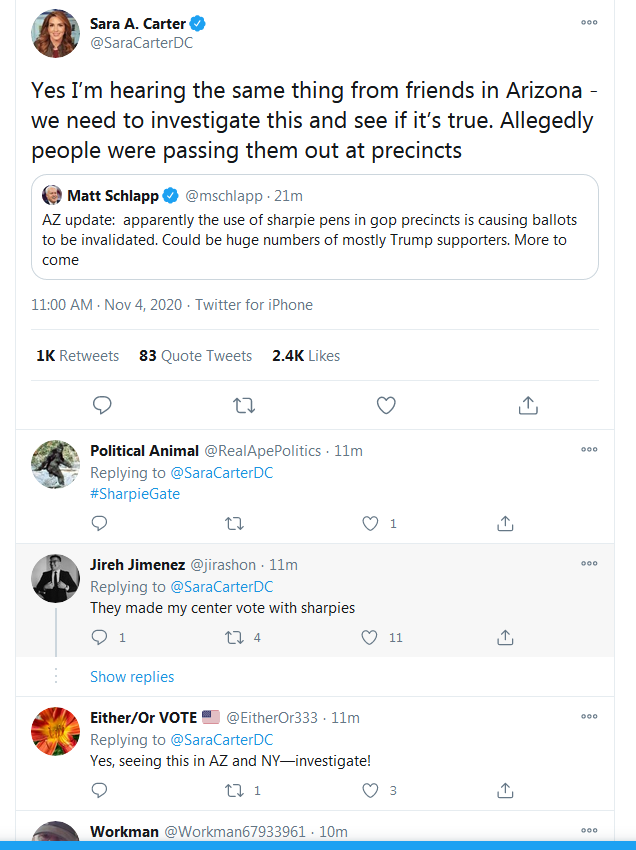Expand Show replies under Jireh Jimenez
The height and width of the screenshot is (850, 636).
click(132, 677)
